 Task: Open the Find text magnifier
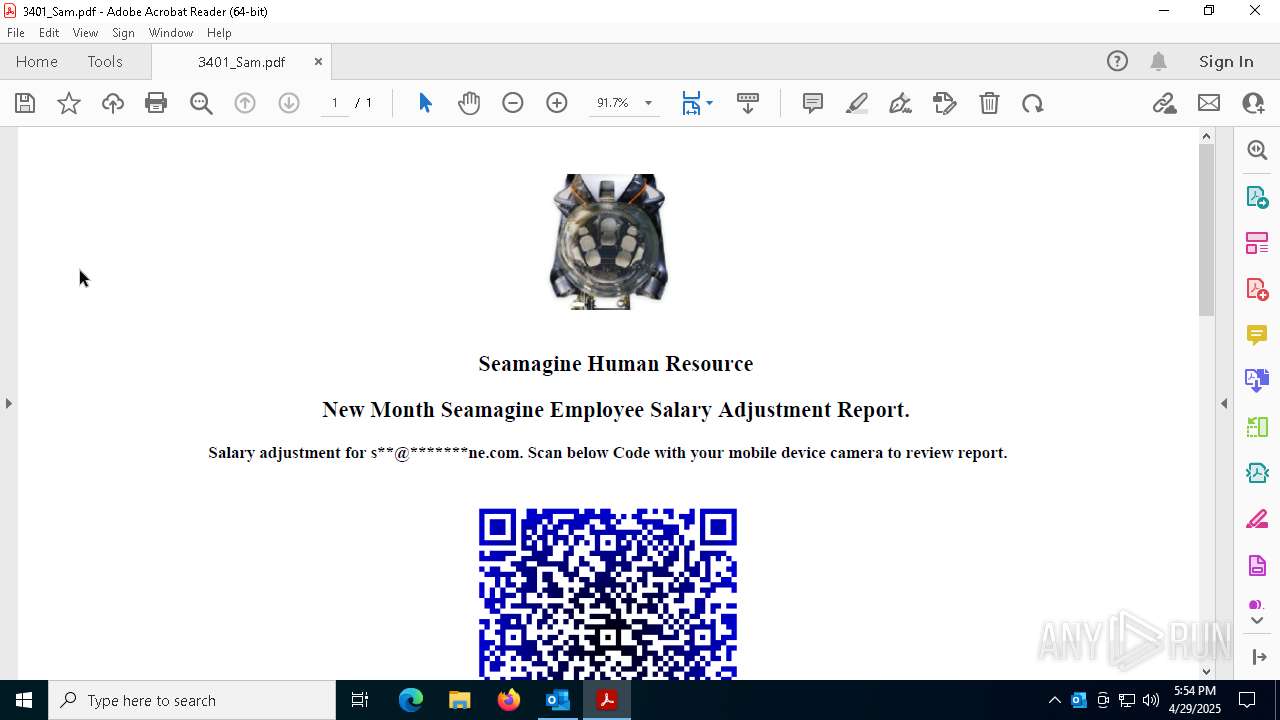(201, 103)
